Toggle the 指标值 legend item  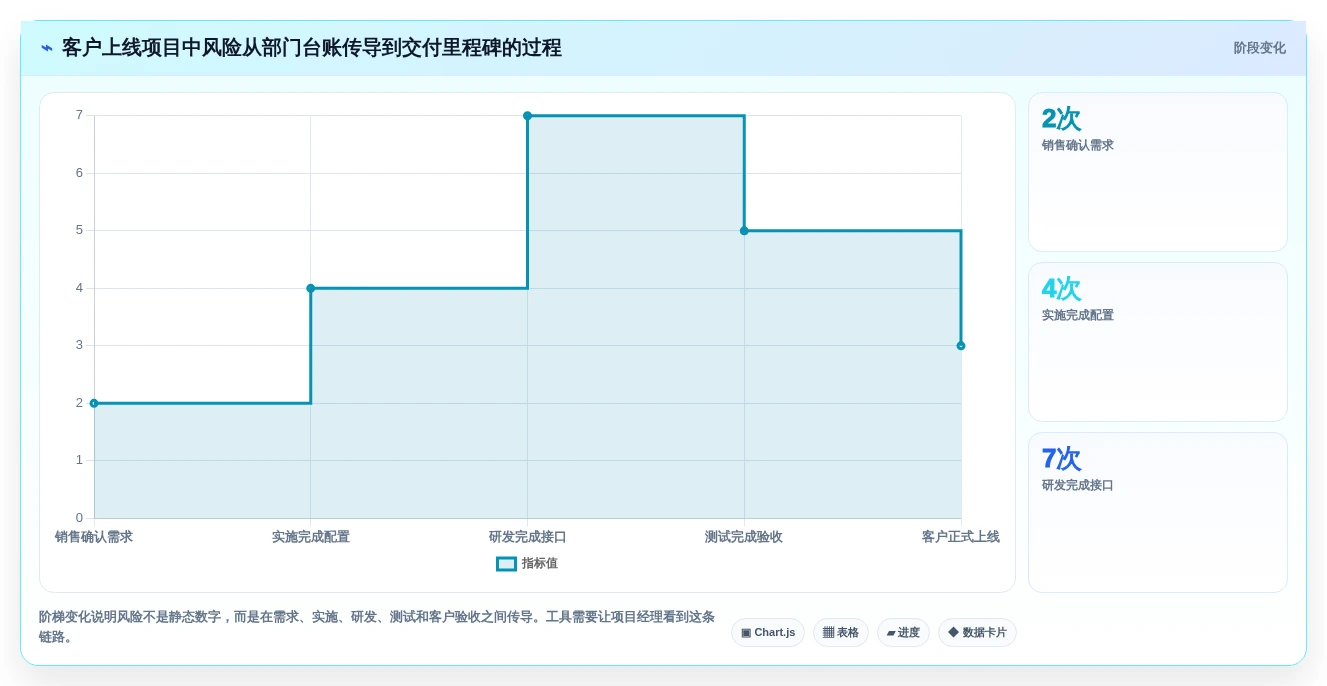[x=527, y=564]
